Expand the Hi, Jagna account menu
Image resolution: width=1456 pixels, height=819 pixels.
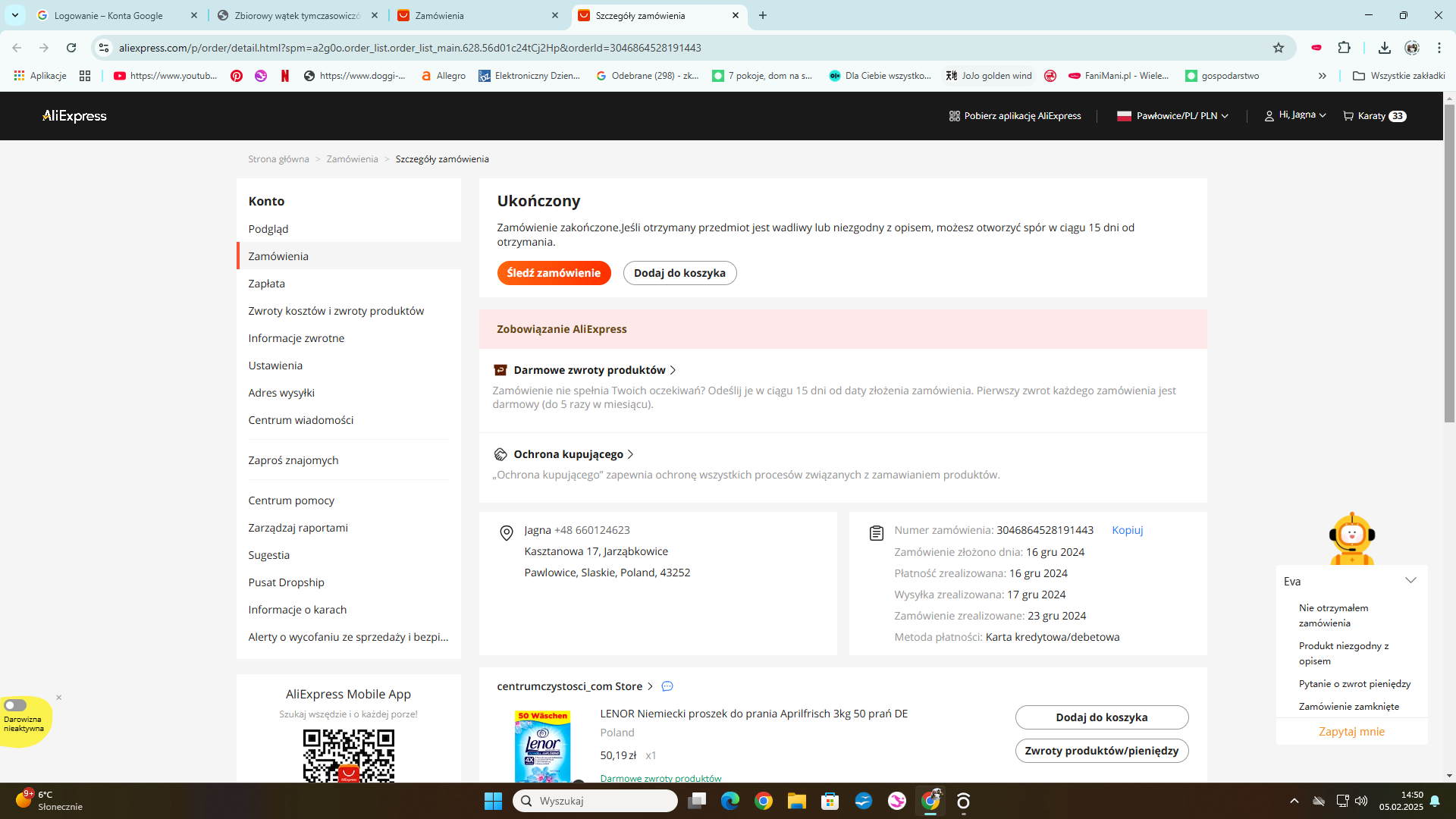[x=1295, y=115]
